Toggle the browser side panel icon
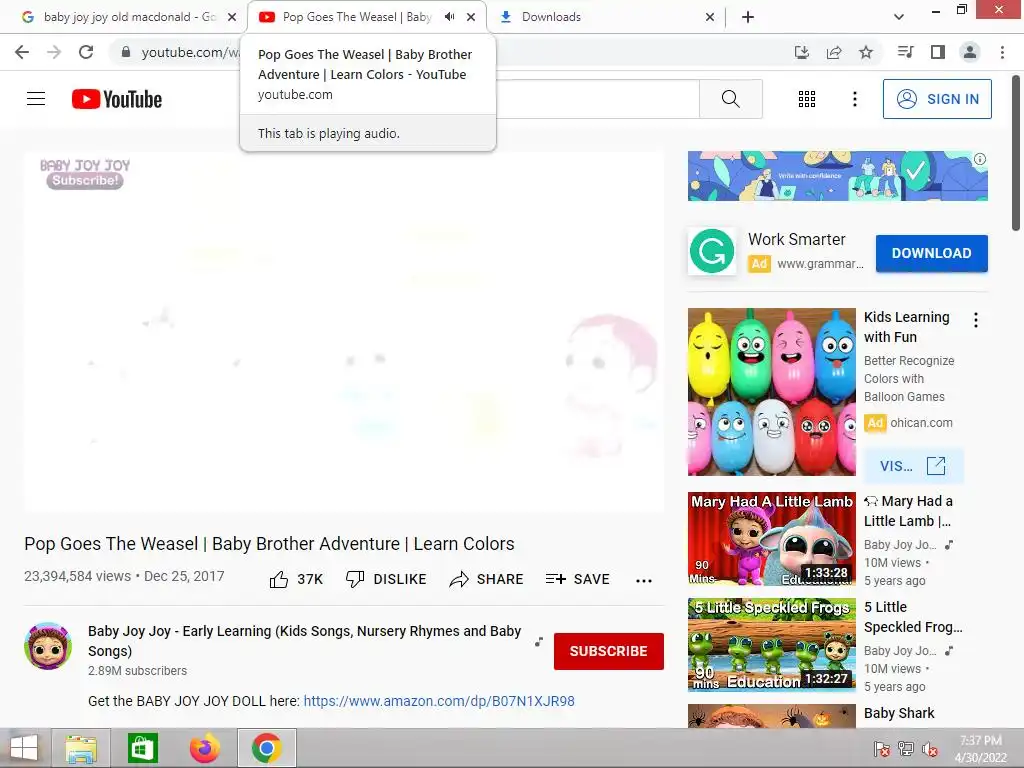This screenshot has width=1024, height=768. (x=938, y=52)
